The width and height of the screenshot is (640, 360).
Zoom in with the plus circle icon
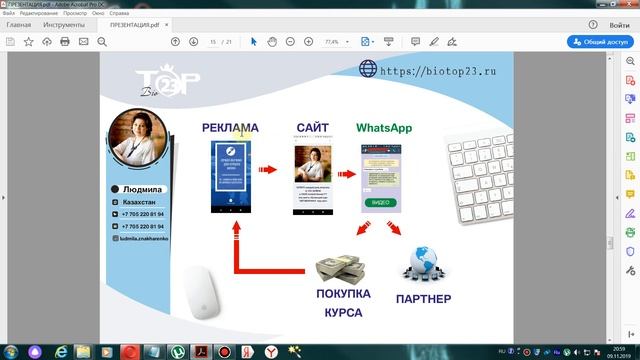(309, 42)
